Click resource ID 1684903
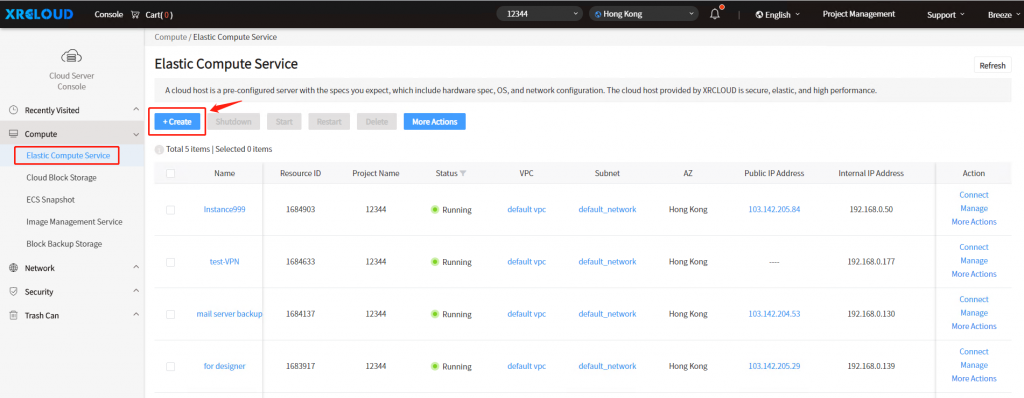This screenshot has width=1024, height=398. click(300, 210)
